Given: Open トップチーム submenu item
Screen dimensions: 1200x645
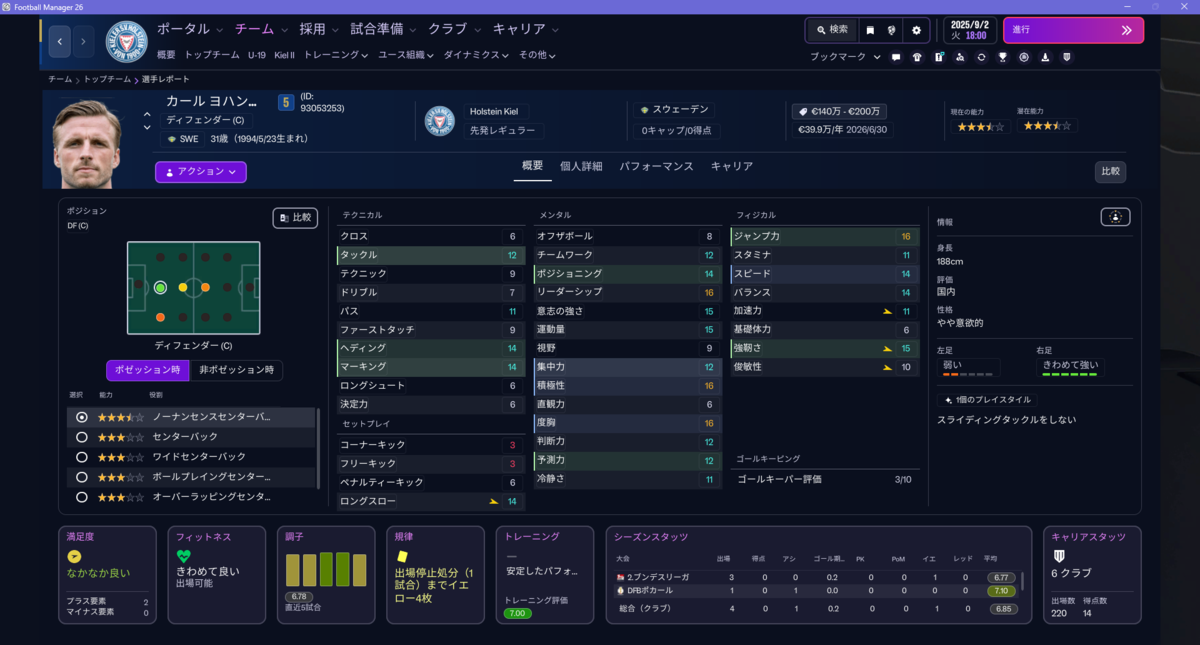Looking at the screenshot, I should point(212,55).
